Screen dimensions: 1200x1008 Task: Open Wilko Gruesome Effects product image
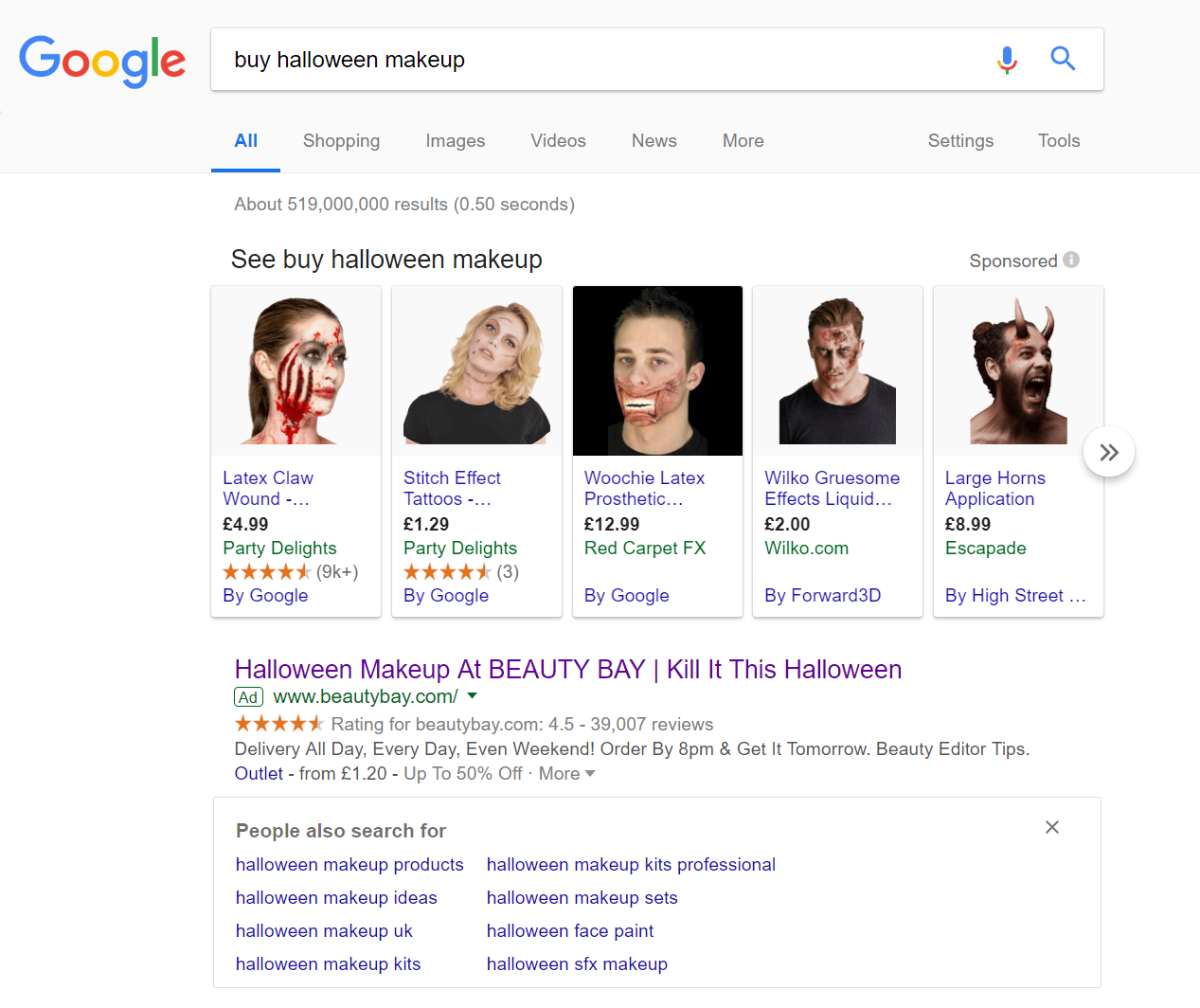pyautogui.click(x=837, y=370)
